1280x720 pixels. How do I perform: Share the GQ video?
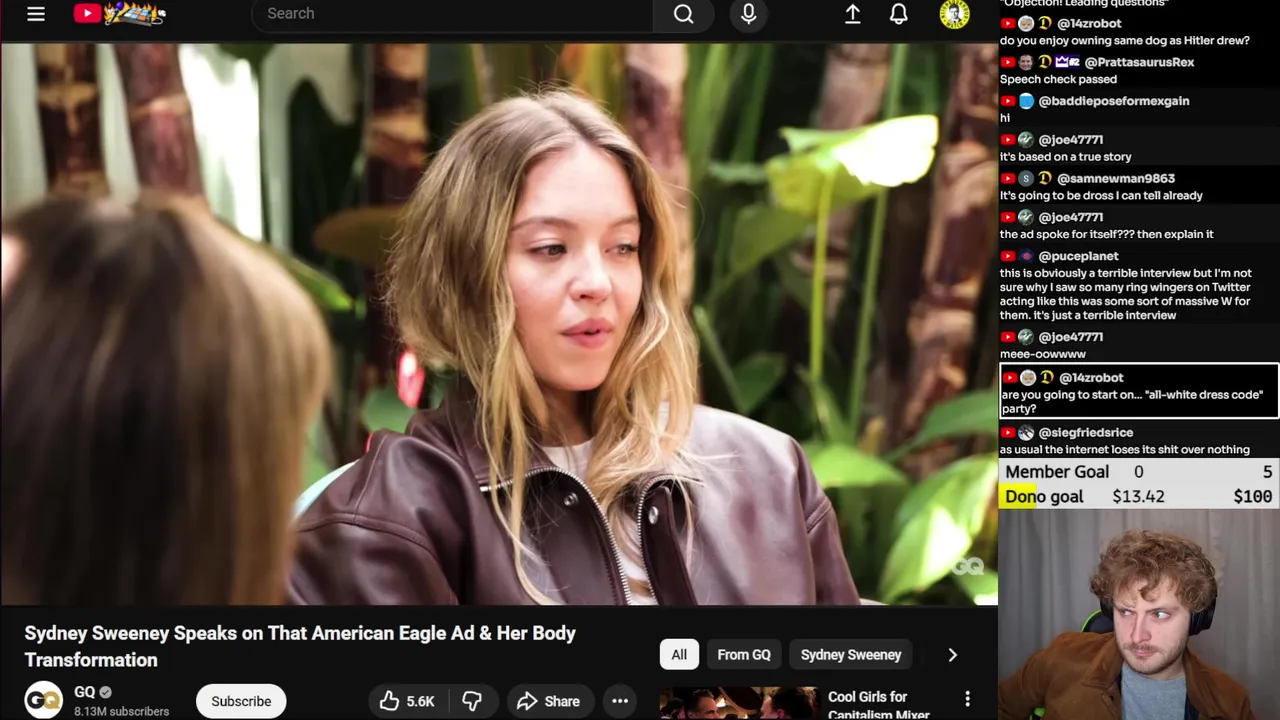[548, 701]
